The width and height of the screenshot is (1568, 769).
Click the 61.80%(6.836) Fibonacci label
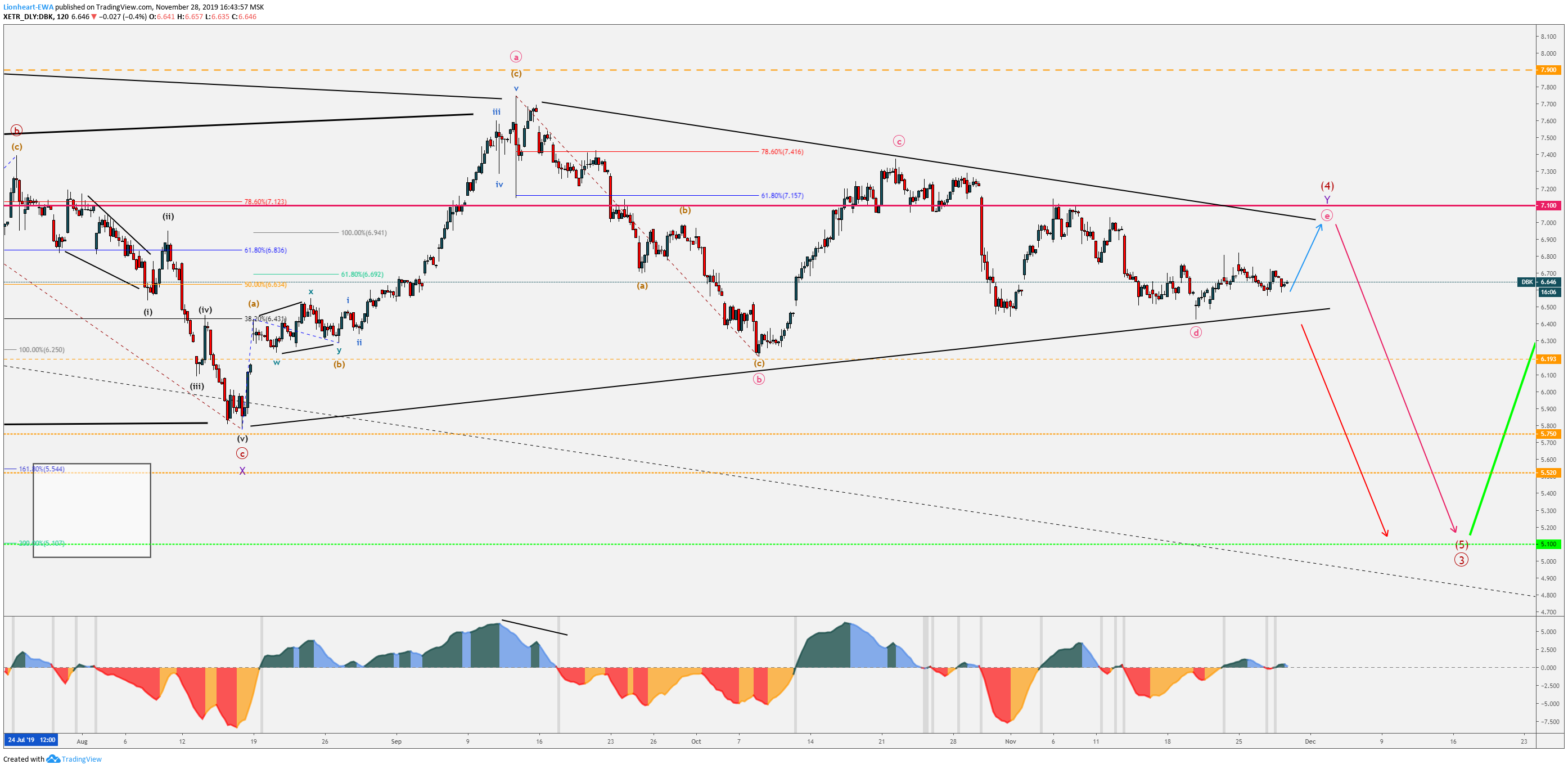265,250
